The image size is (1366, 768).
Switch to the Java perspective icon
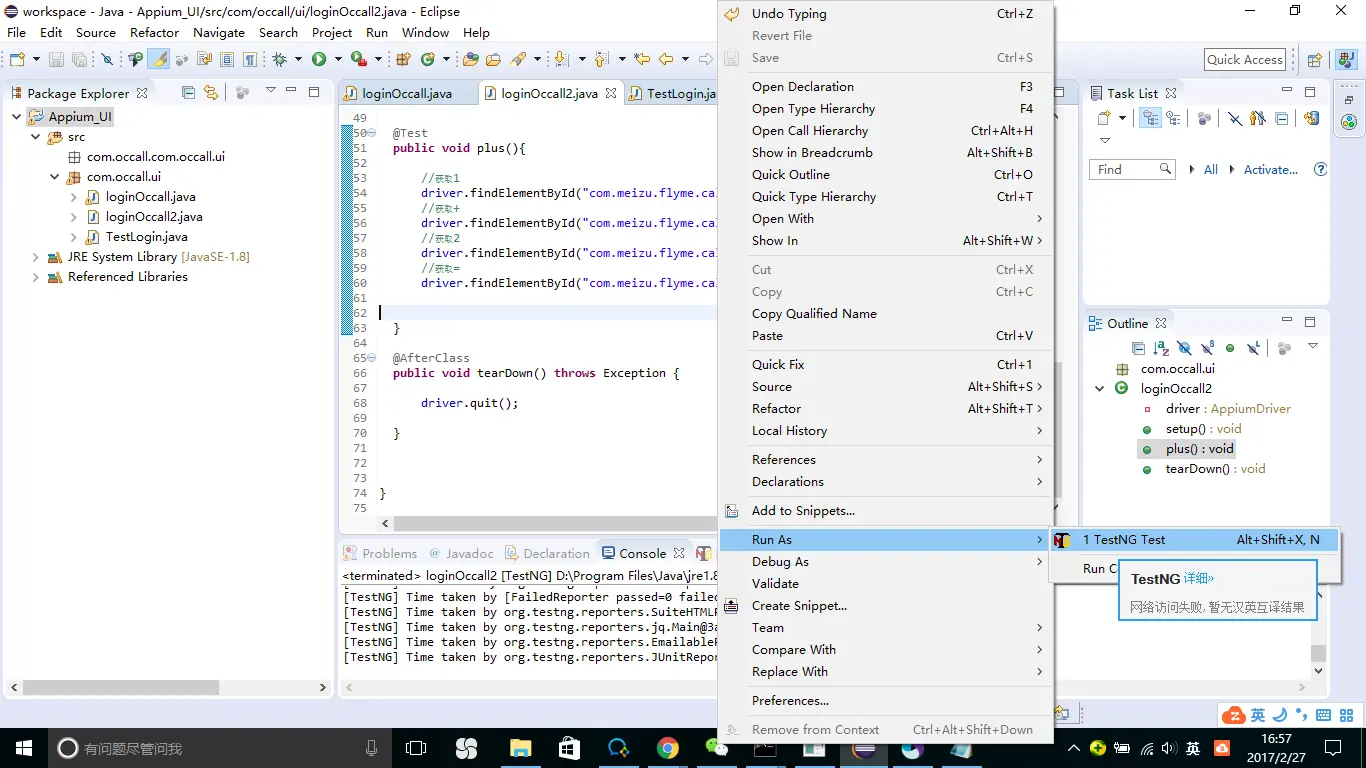1348,60
